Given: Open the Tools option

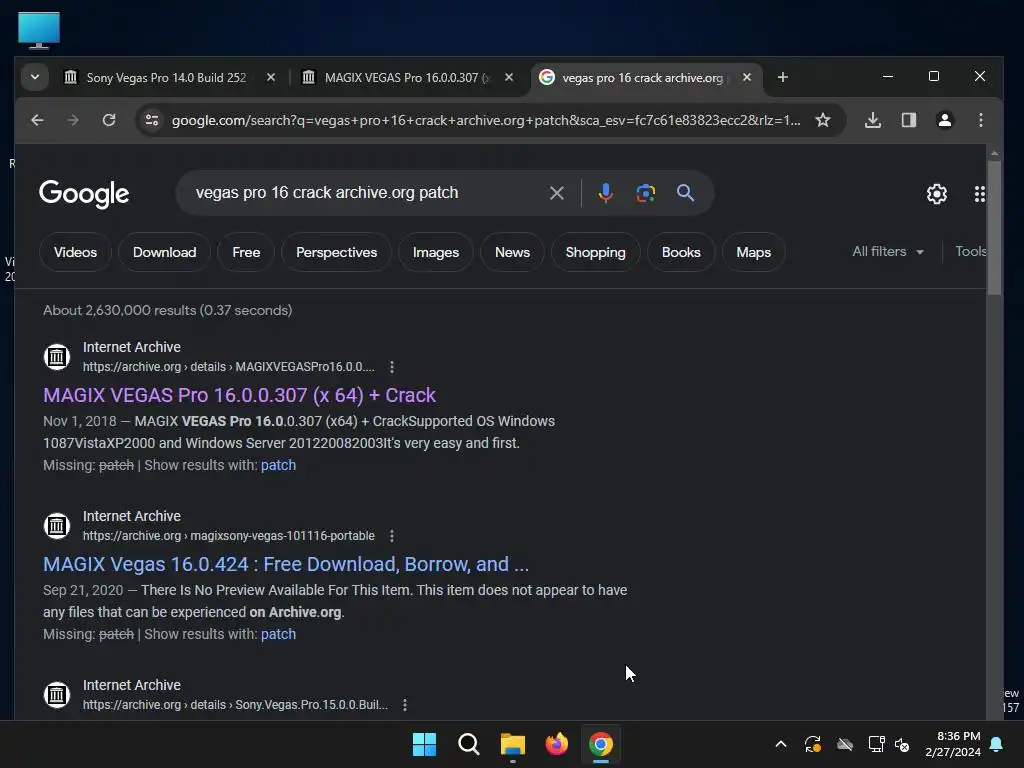Looking at the screenshot, I should [970, 251].
